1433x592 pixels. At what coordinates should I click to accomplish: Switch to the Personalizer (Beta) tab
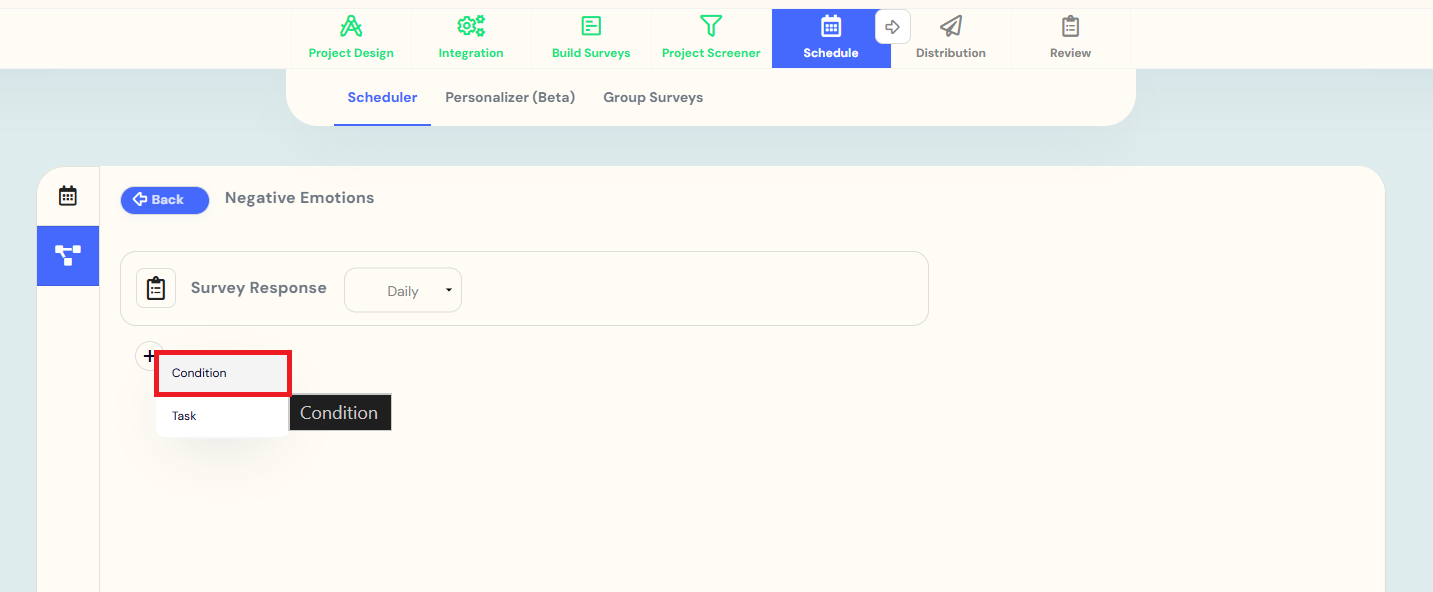[510, 98]
